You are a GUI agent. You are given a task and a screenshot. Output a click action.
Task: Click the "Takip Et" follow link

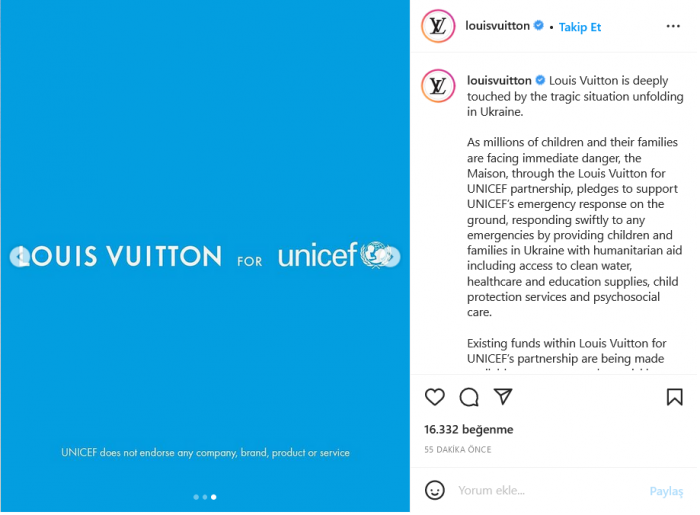point(580,27)
